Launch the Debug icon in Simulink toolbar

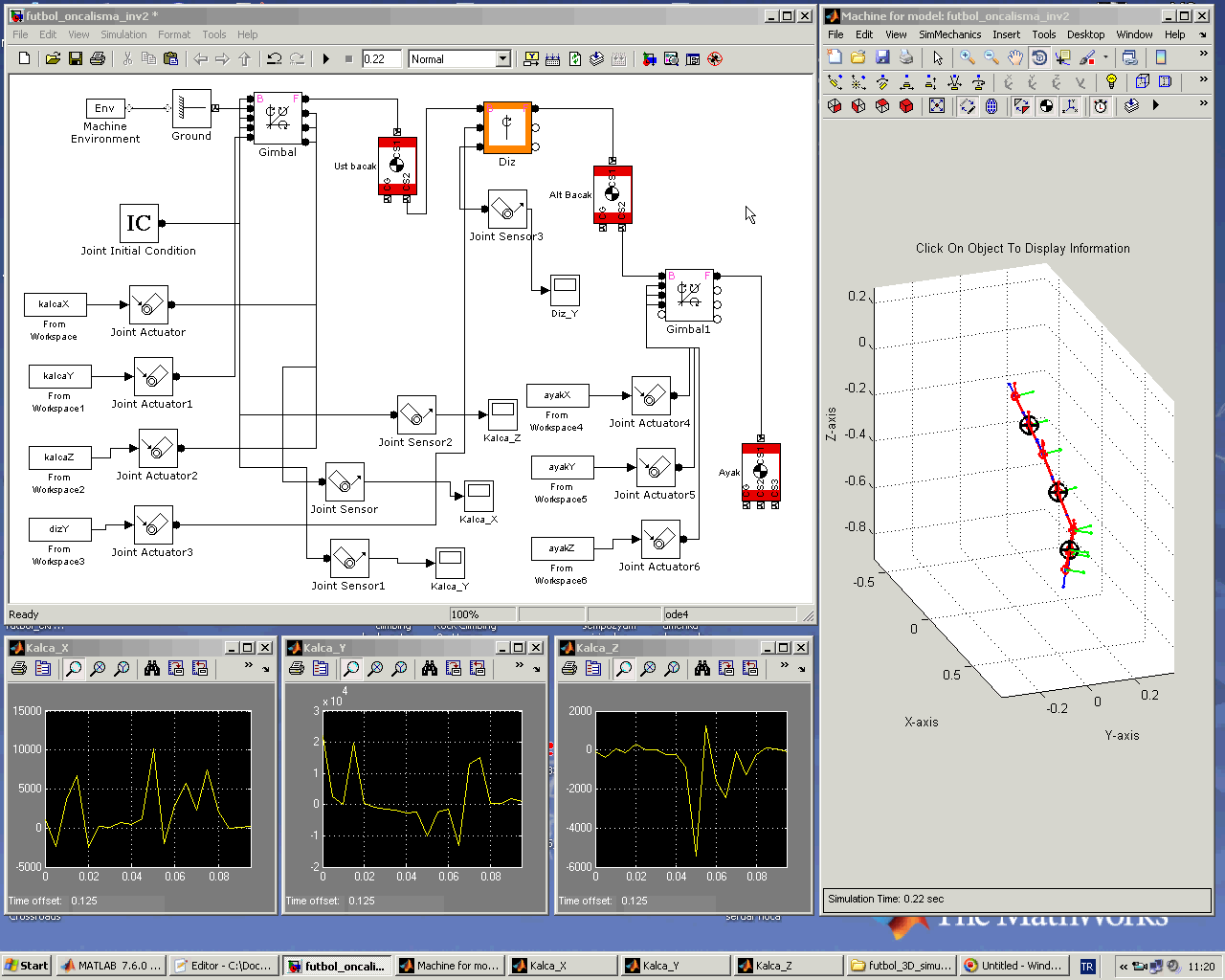tap(714, 59)
